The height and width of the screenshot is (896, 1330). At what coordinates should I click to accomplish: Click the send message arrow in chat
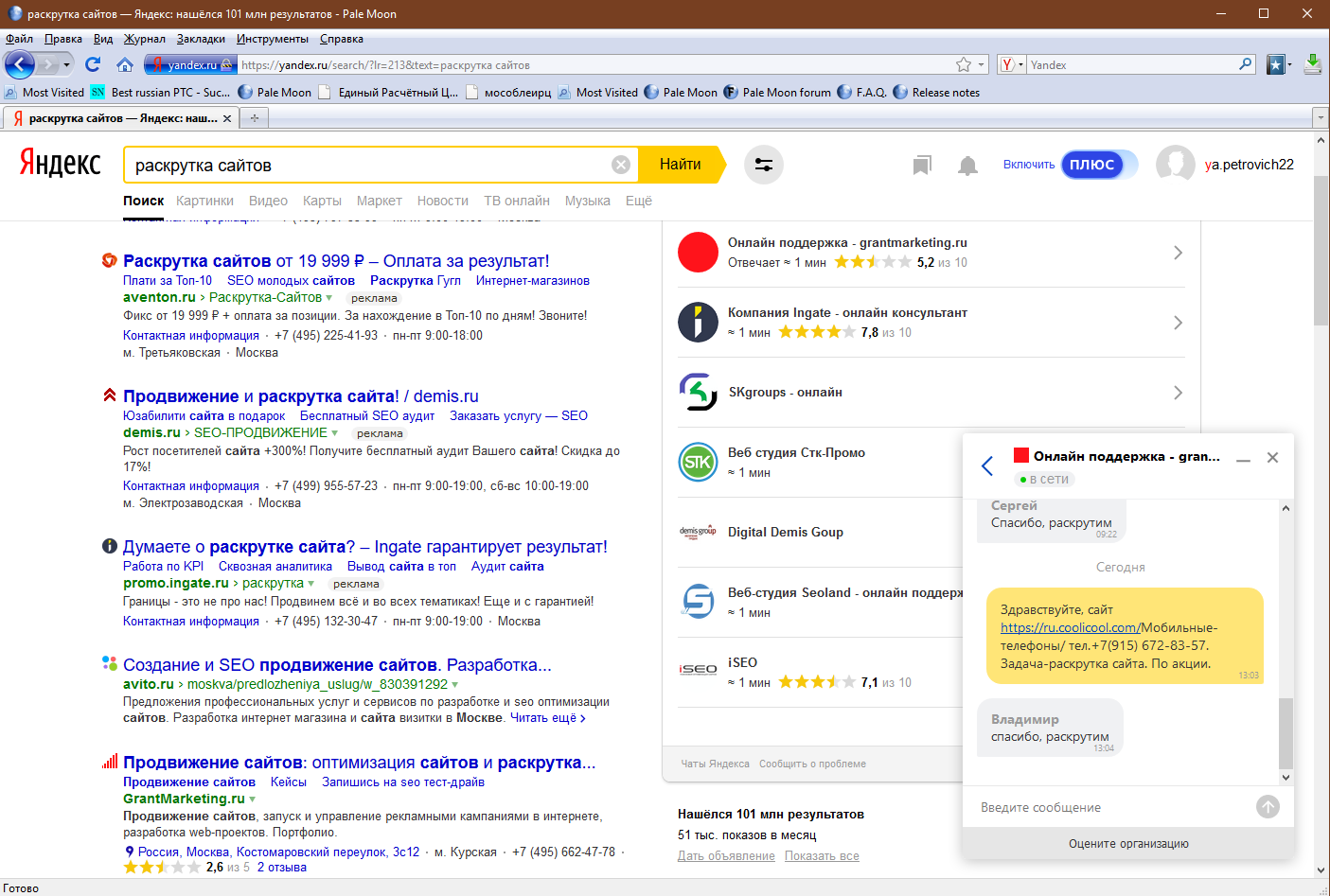(x=1268, y=806)
